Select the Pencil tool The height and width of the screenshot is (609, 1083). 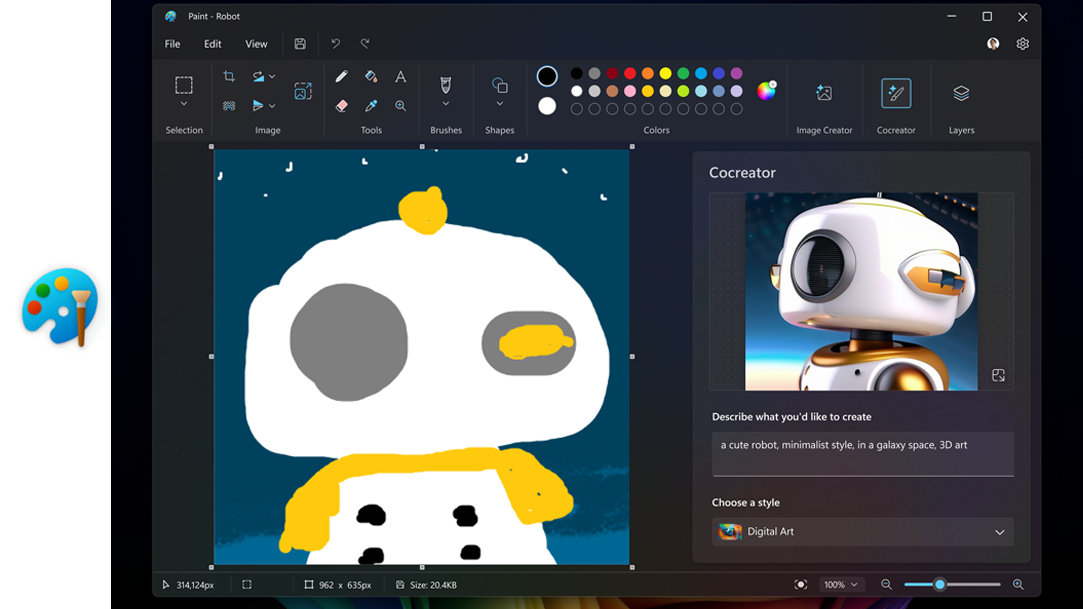click(x=341, y=77)
